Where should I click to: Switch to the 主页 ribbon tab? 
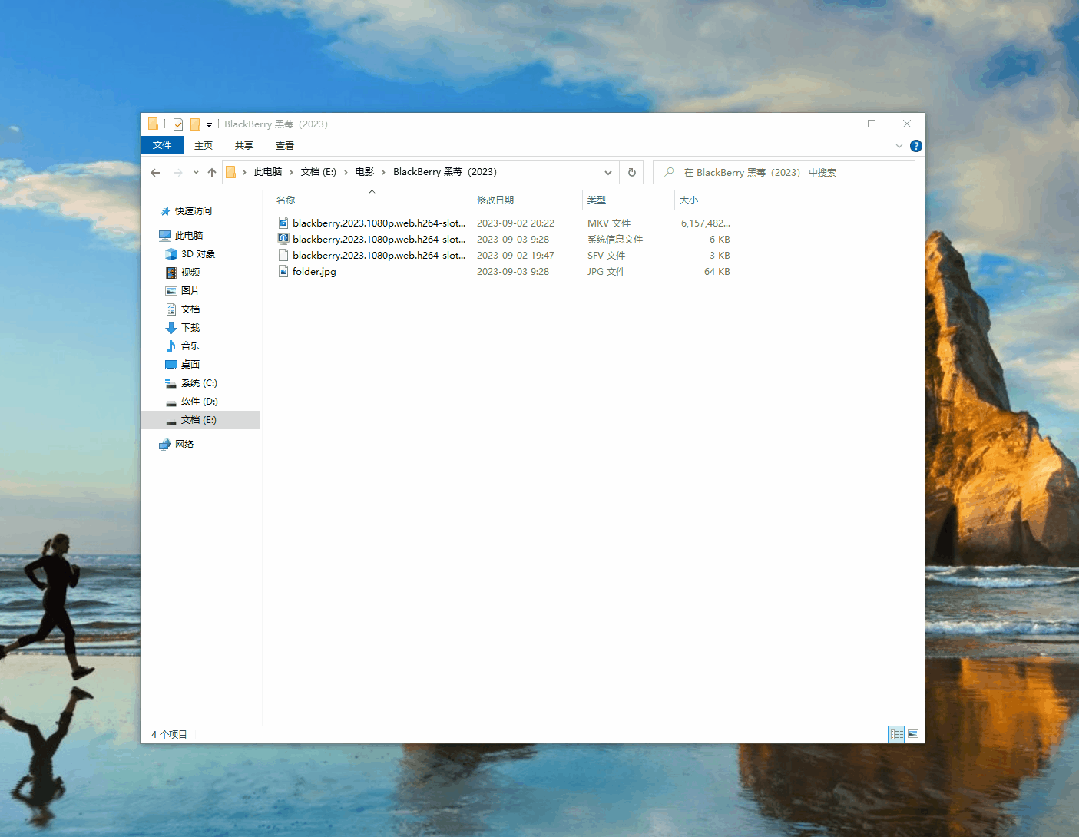(x=204, y=145)
